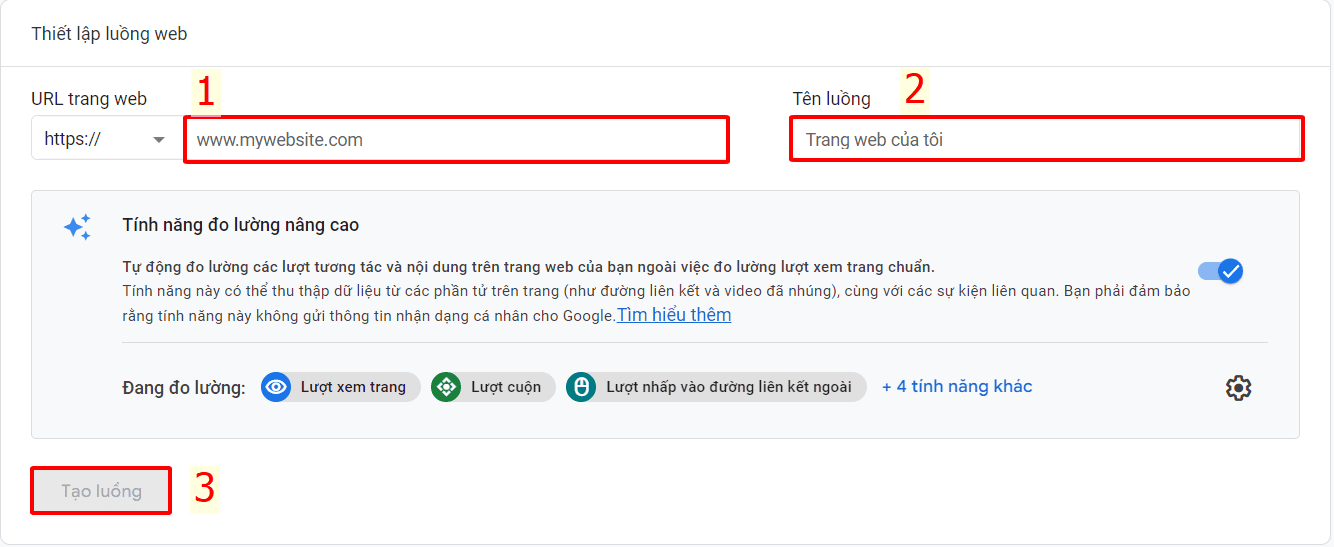Open the Tìm hiểu thêm link
Image resolution: width=1334 pixels, height=547 pixels.
point(674,315)
